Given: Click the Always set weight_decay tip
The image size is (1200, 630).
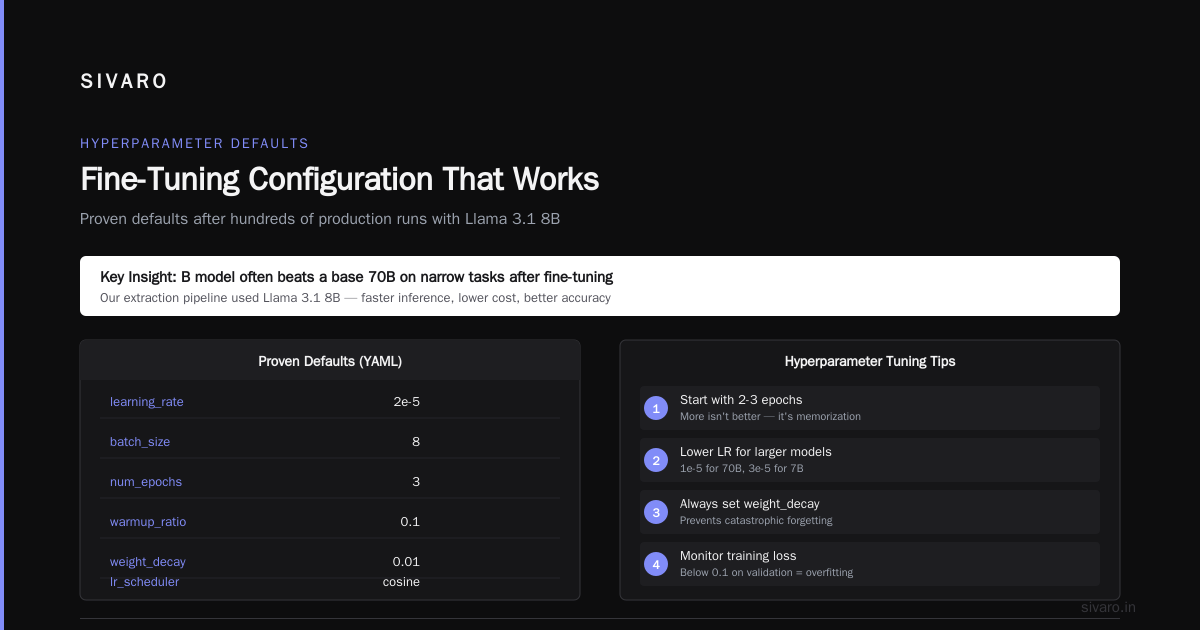Looking at the screenshot, I should coord(750,504).
